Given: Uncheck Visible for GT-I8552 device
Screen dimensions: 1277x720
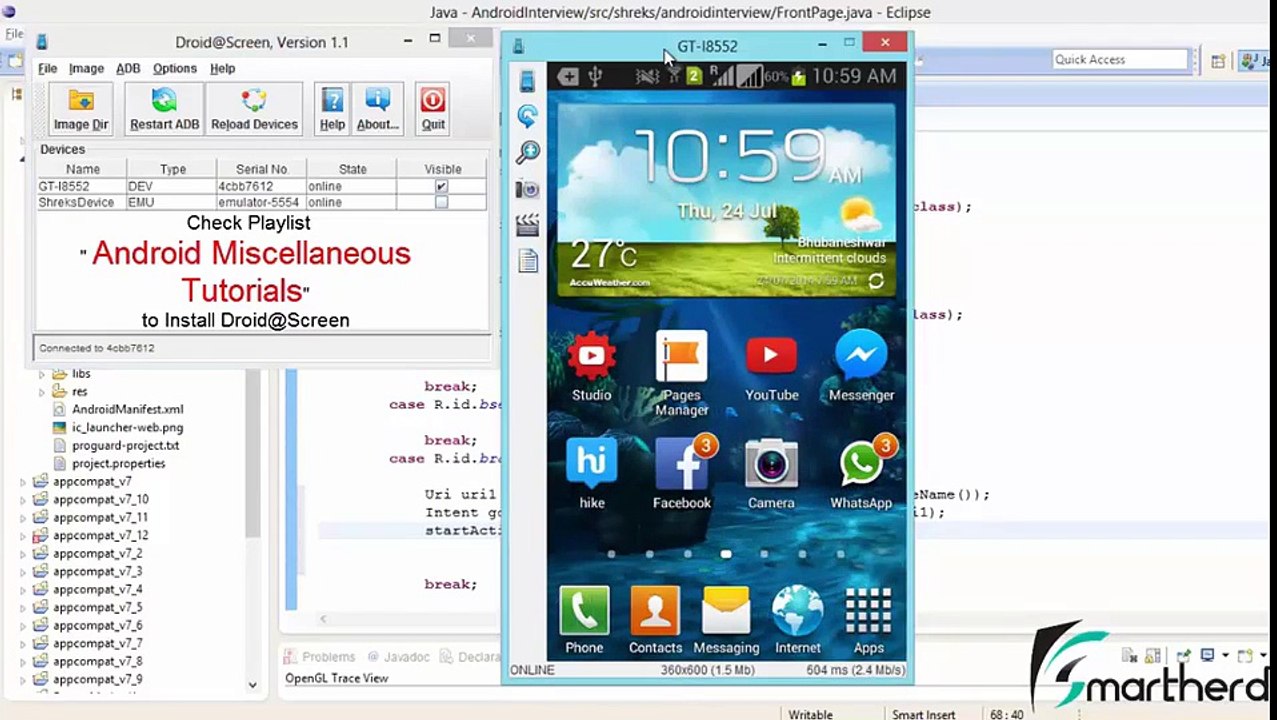Looking at the screenshot, I should [441, 186].
